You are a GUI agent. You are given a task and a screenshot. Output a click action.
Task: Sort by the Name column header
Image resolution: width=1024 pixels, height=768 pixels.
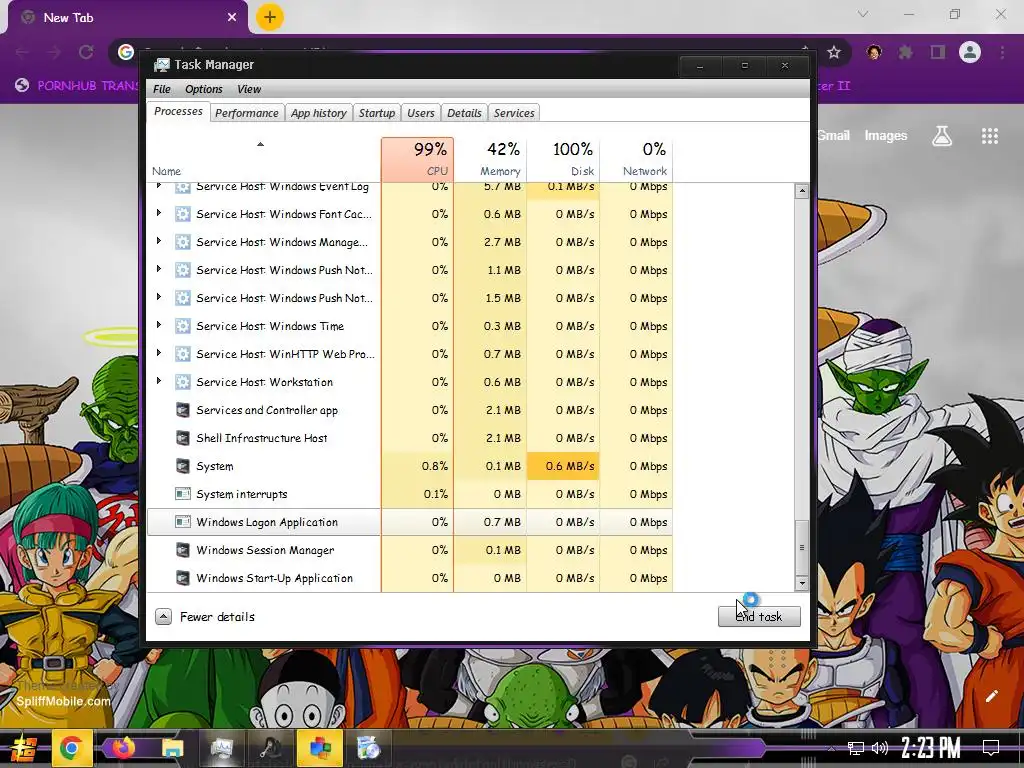[263, 159]
